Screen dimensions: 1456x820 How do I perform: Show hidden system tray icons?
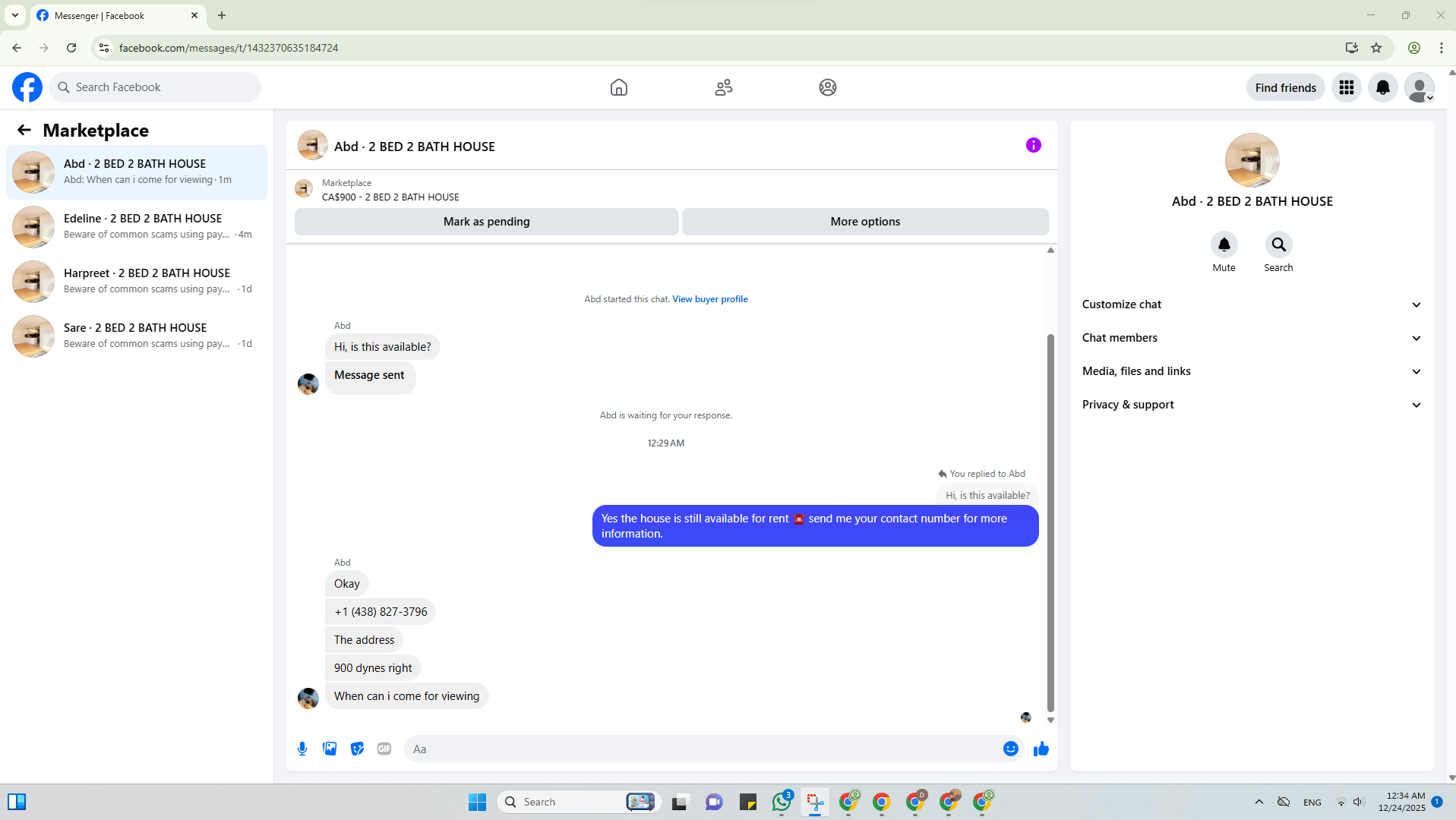[x=1259, y=802]
